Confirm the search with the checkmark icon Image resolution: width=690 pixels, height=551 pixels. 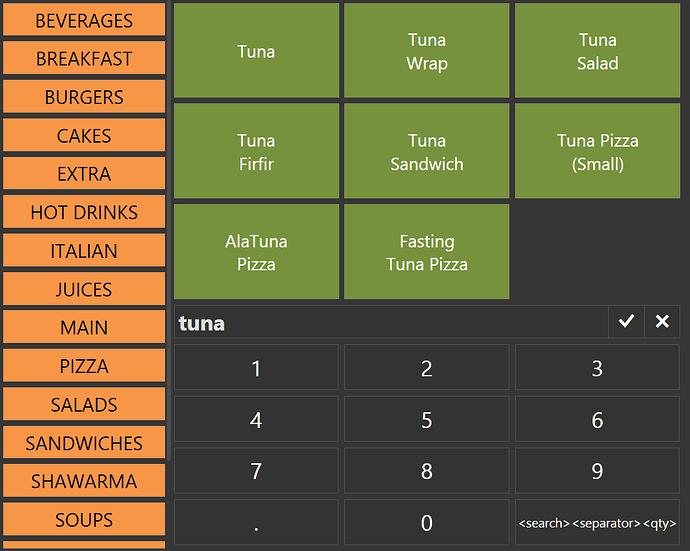coord(626,322)
